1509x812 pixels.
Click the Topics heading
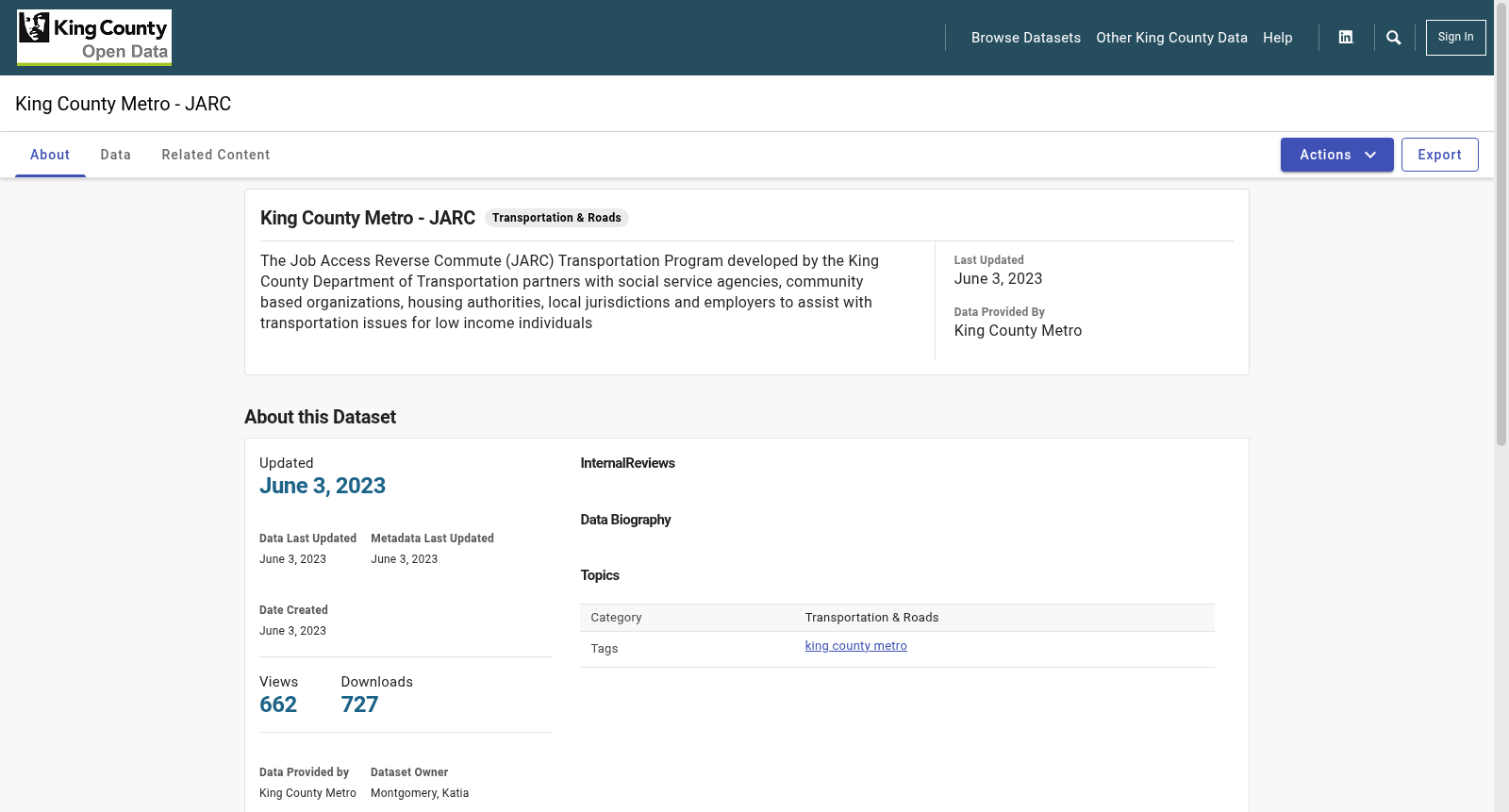pos(600,575)
